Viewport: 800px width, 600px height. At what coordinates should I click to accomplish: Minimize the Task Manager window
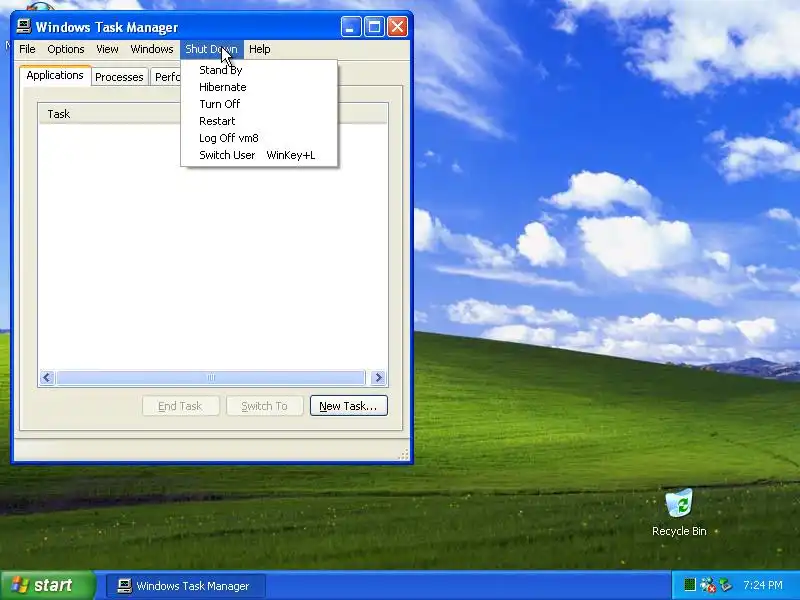click(x=351, y=27)
